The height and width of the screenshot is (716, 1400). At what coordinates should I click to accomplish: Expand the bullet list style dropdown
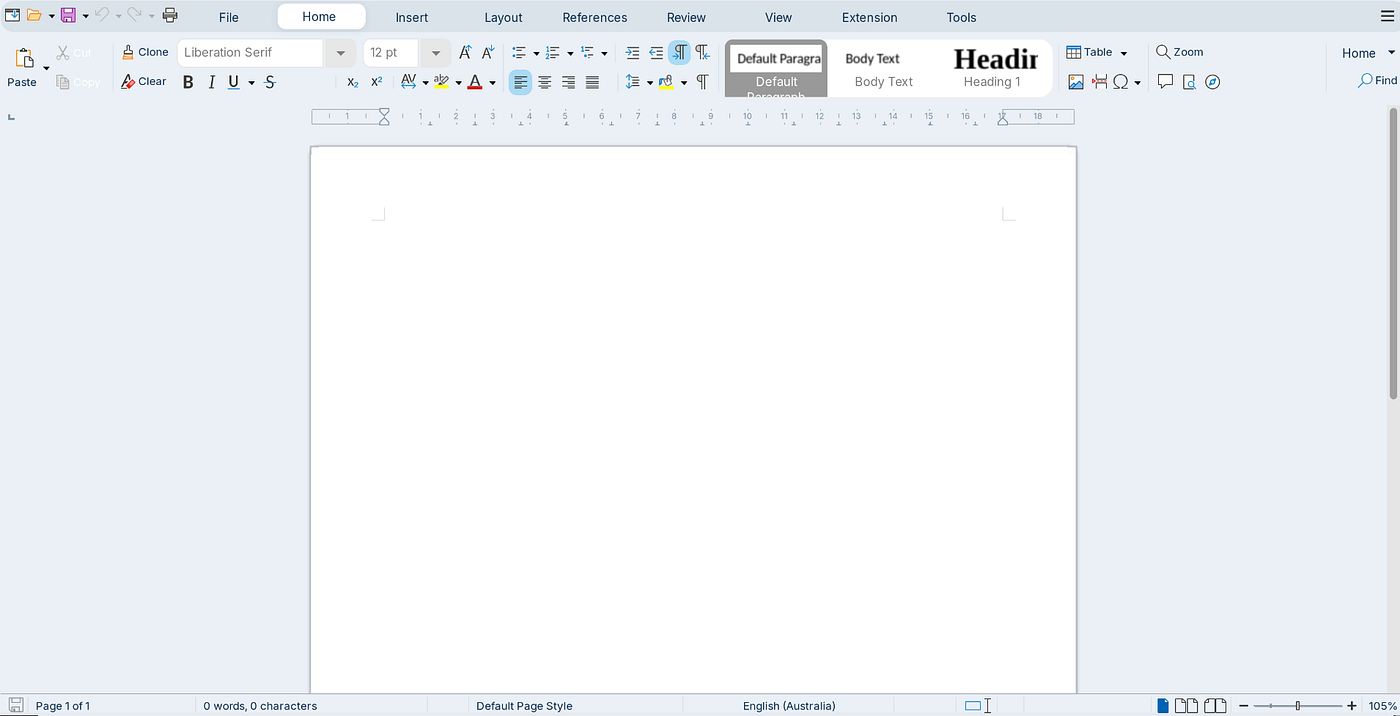536,53
